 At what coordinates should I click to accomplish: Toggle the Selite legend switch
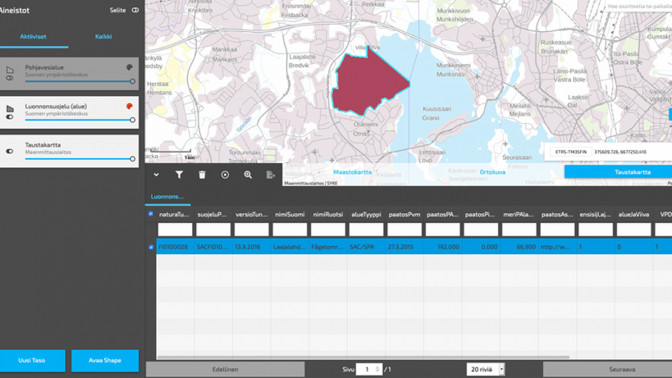point(135,10)
